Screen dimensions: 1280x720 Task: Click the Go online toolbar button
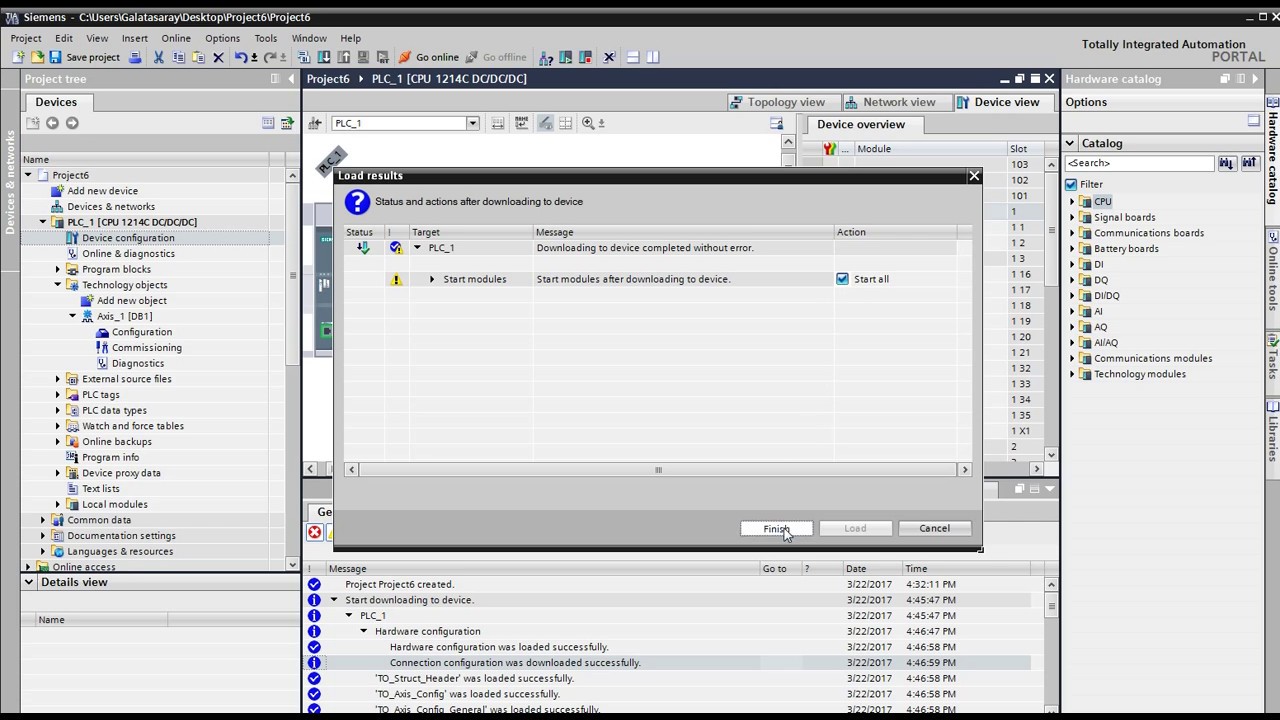(x=429, y=57)
